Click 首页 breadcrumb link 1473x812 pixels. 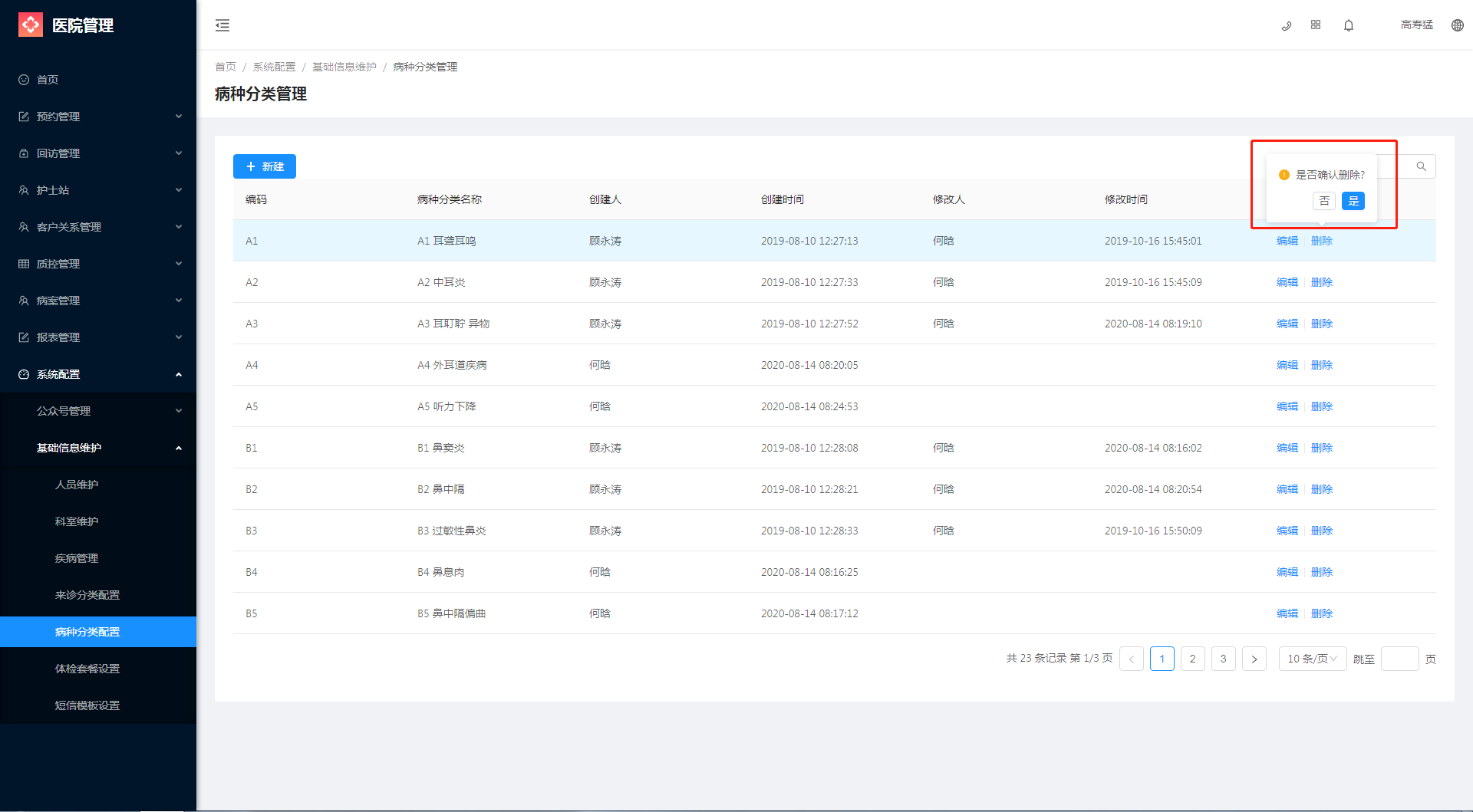point(226,67)
